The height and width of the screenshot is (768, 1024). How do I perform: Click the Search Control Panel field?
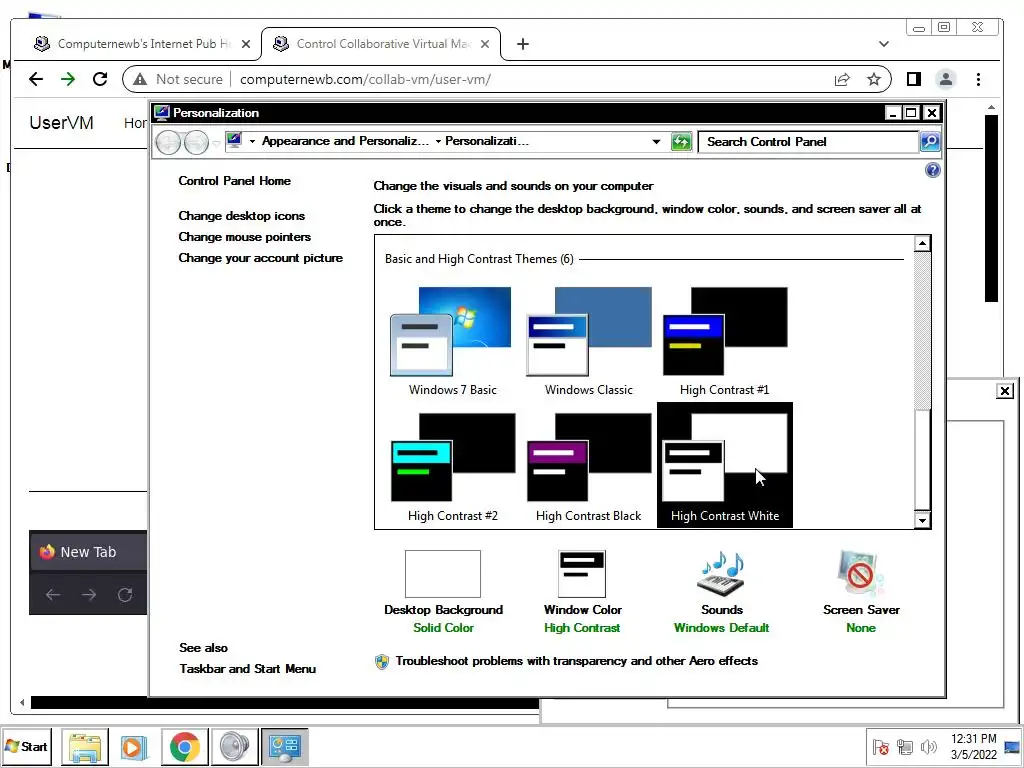point(808,142)
